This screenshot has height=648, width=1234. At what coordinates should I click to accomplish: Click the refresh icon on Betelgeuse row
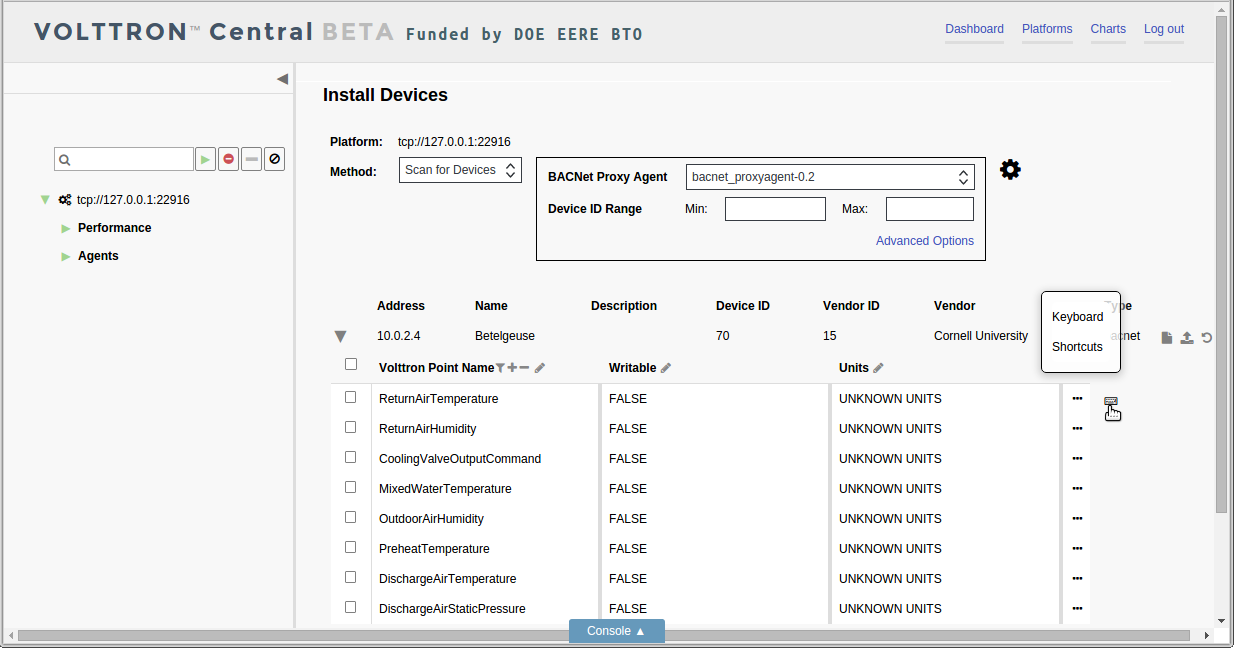[1207, 338]
